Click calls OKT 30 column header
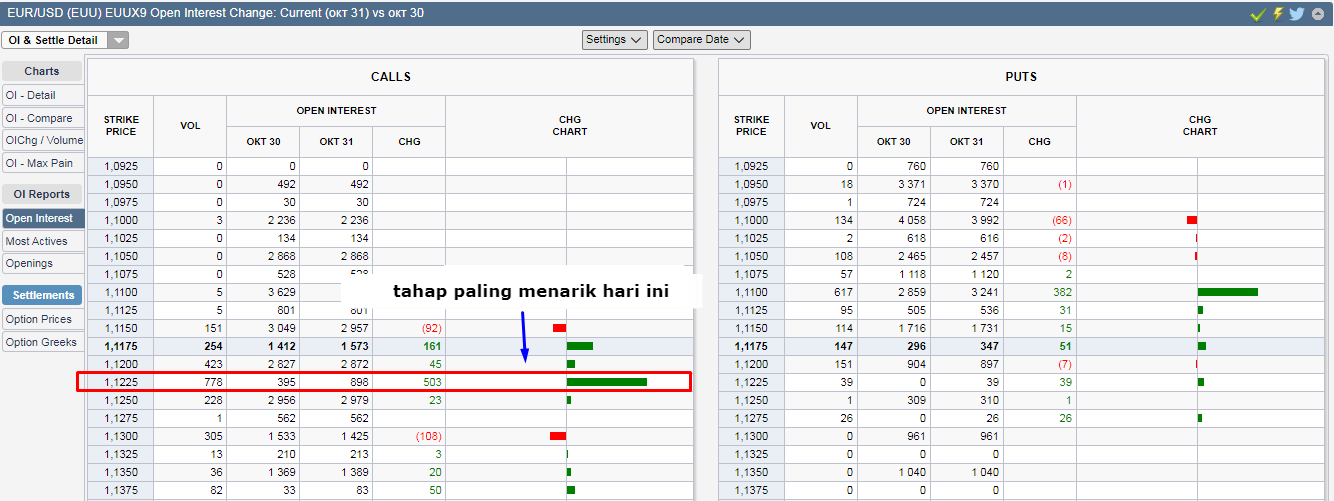Viewport: 1334px width, 501px height. tap(263, 141)
